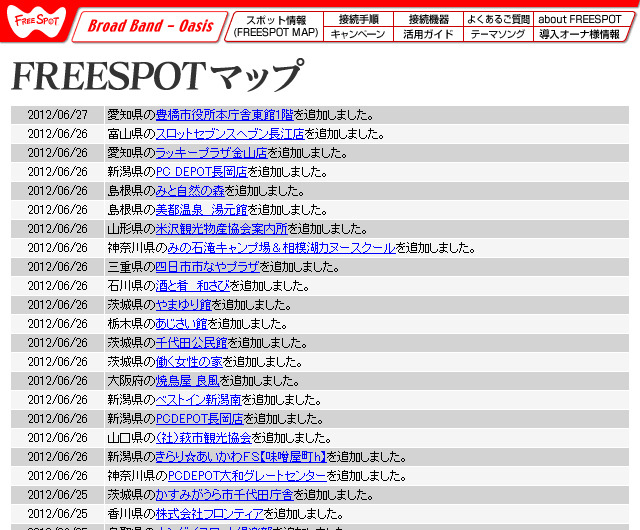This screenshot has height=530, width=640.
Task: Open きらり☆あいかわFS【味噌屋町h】 link
Action: pyautogui.click(x=241, y=457)
